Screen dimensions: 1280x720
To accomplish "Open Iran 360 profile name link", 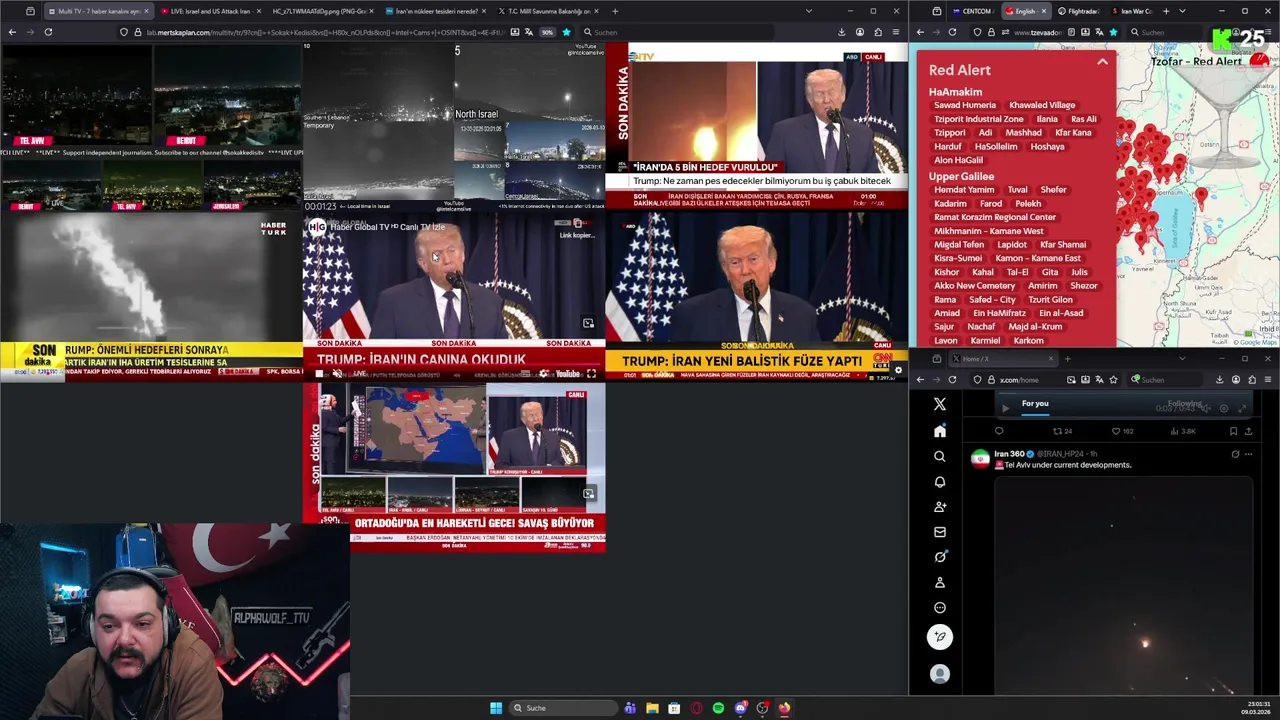I will [x=1009, y=454].
